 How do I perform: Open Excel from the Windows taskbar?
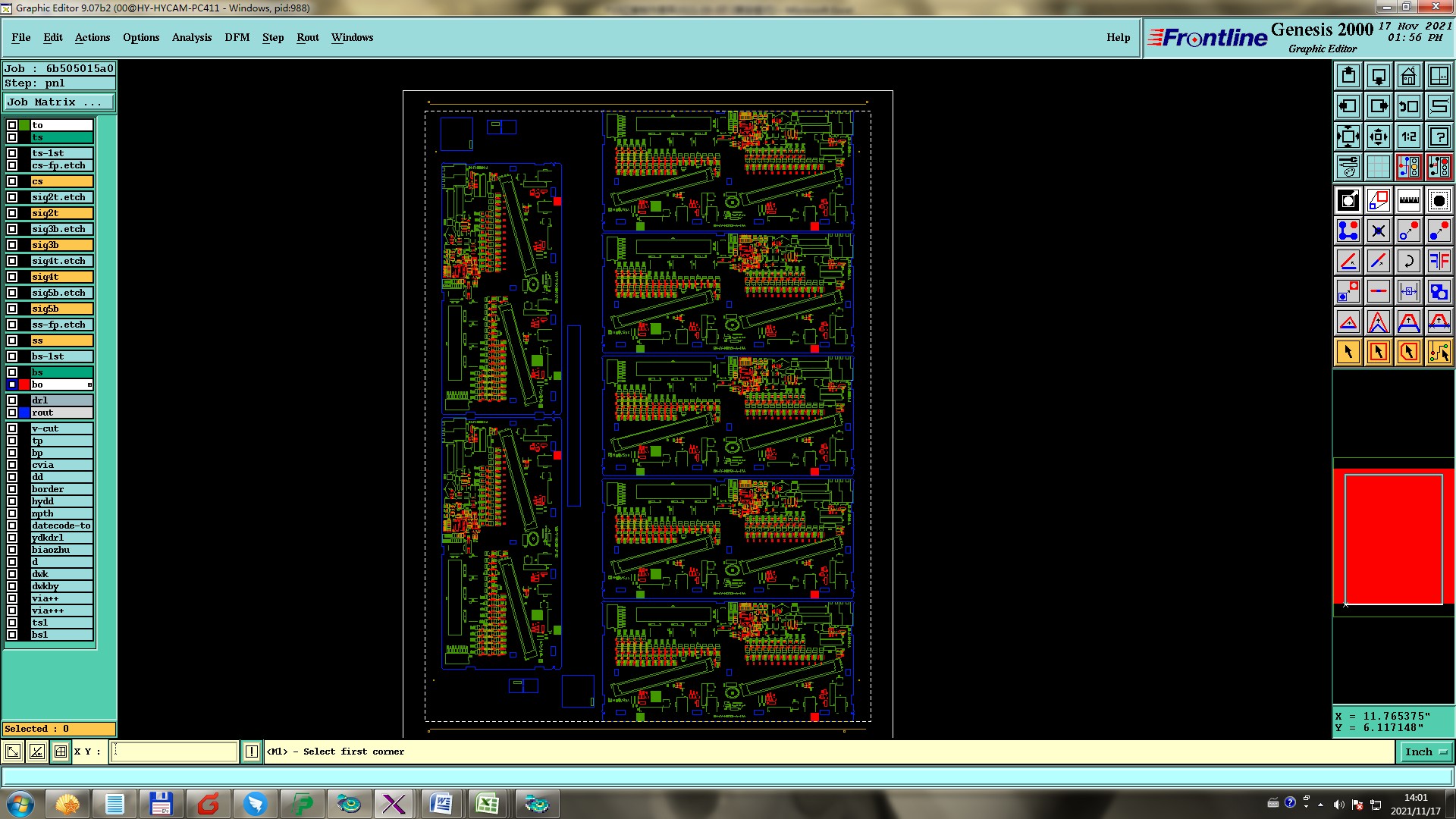click(x=487, y=804)
